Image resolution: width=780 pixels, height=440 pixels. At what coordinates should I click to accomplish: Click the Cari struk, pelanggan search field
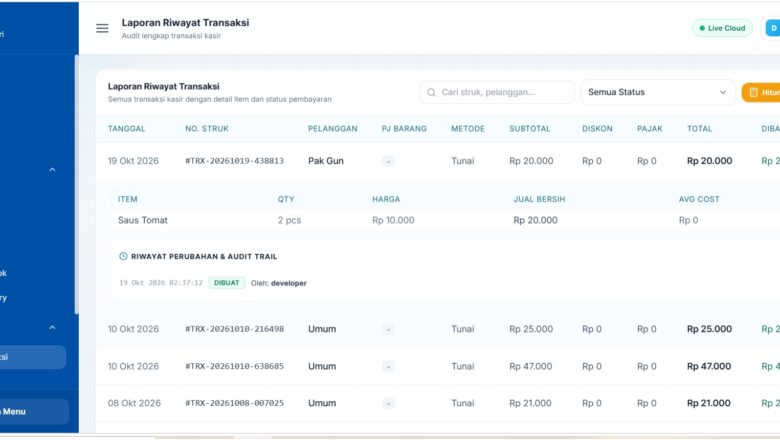[x=496, y=92]
